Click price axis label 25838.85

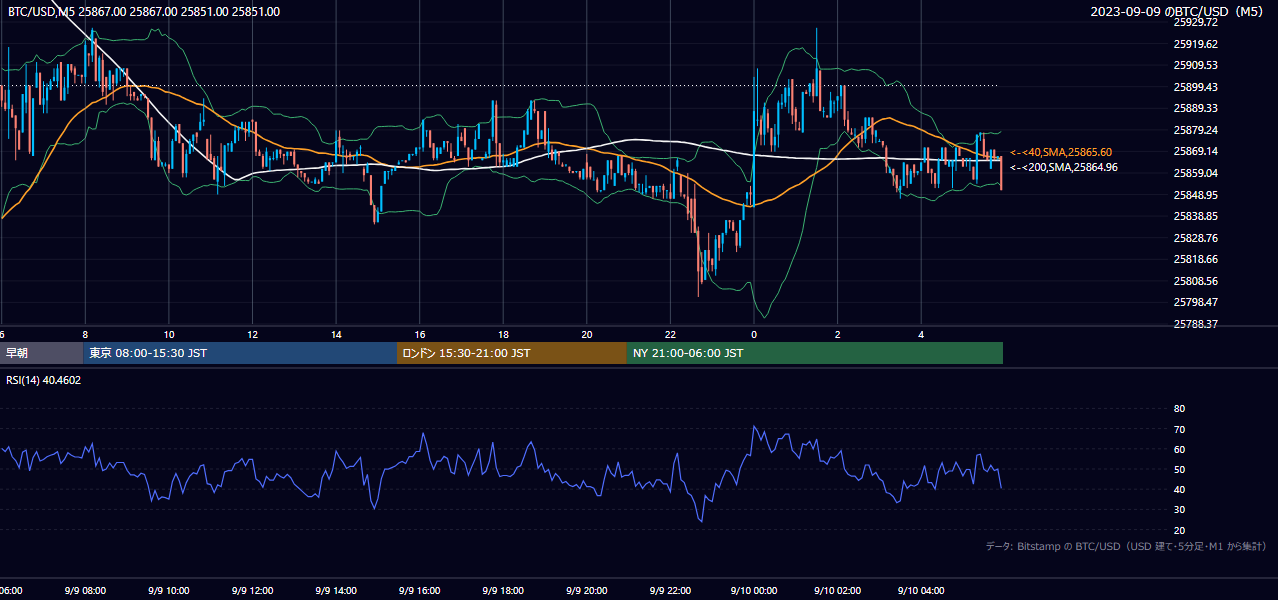click(1195, 216)
